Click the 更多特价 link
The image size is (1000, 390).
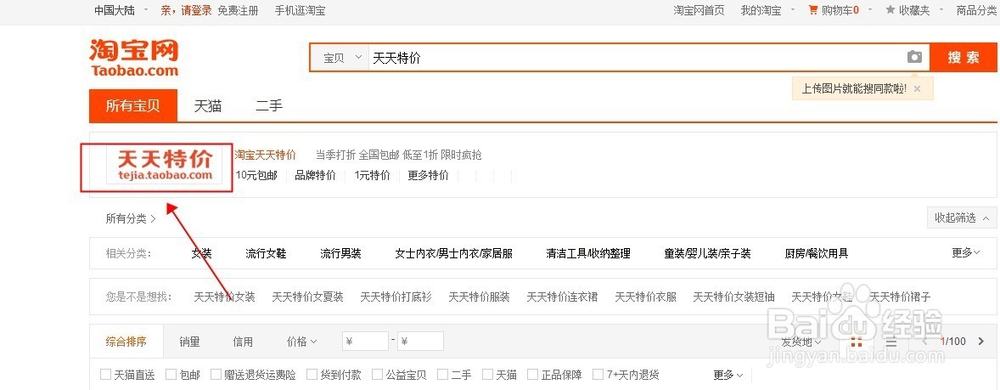429,175
